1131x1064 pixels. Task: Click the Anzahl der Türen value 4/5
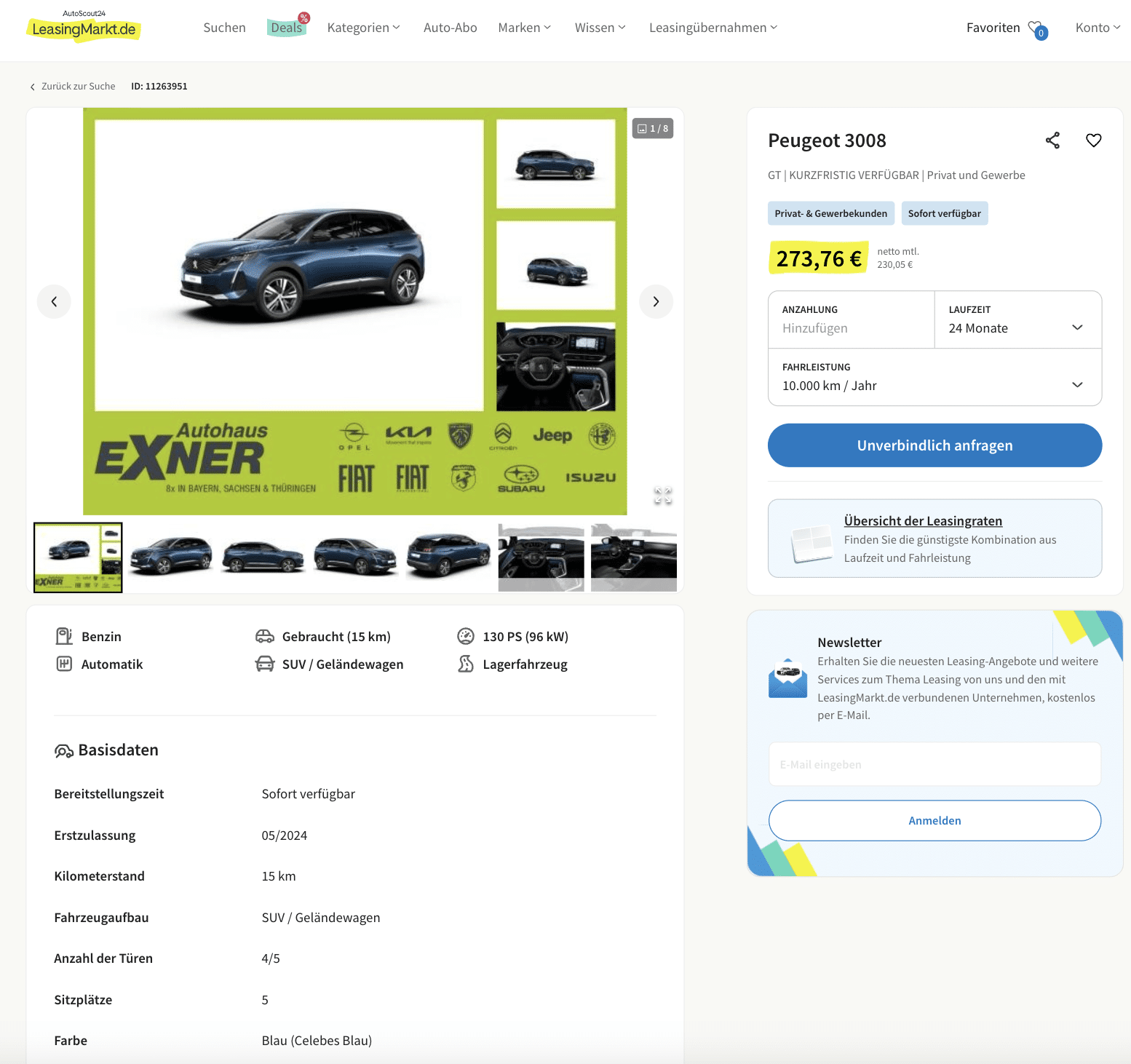(x=271, y=958)
